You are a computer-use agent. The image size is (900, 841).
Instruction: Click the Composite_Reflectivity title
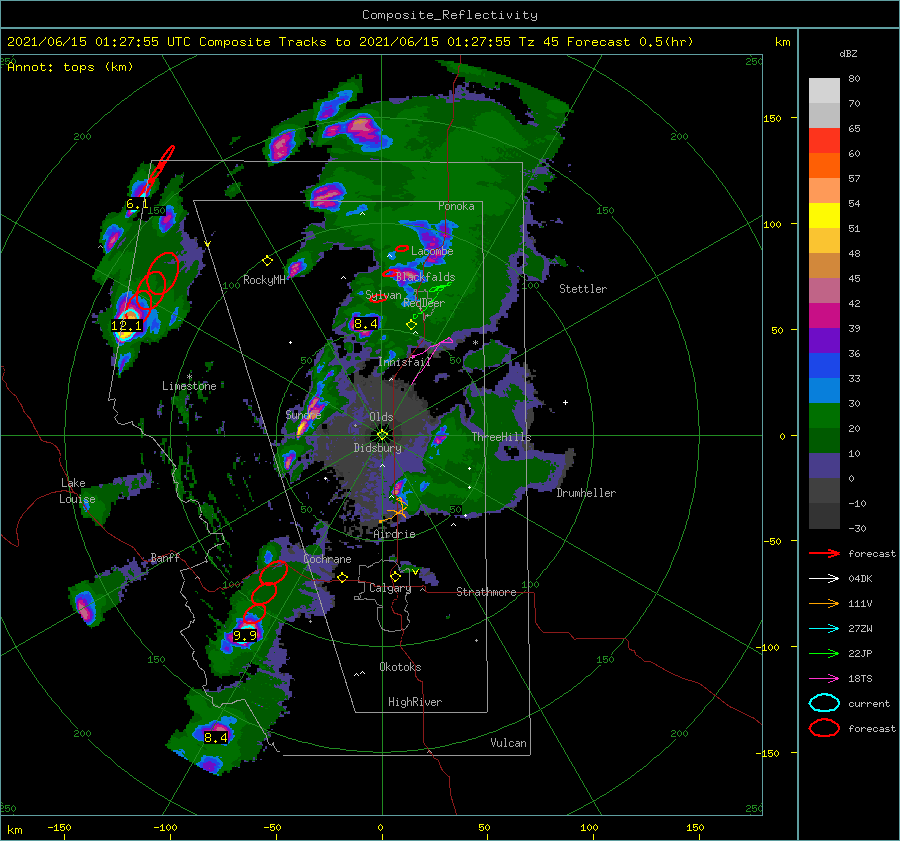(x=450, y=15)
